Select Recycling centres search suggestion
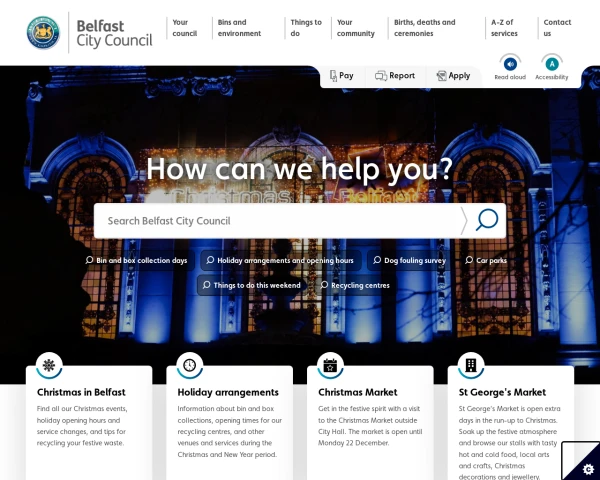600x480 pixels. pos(355,285)
